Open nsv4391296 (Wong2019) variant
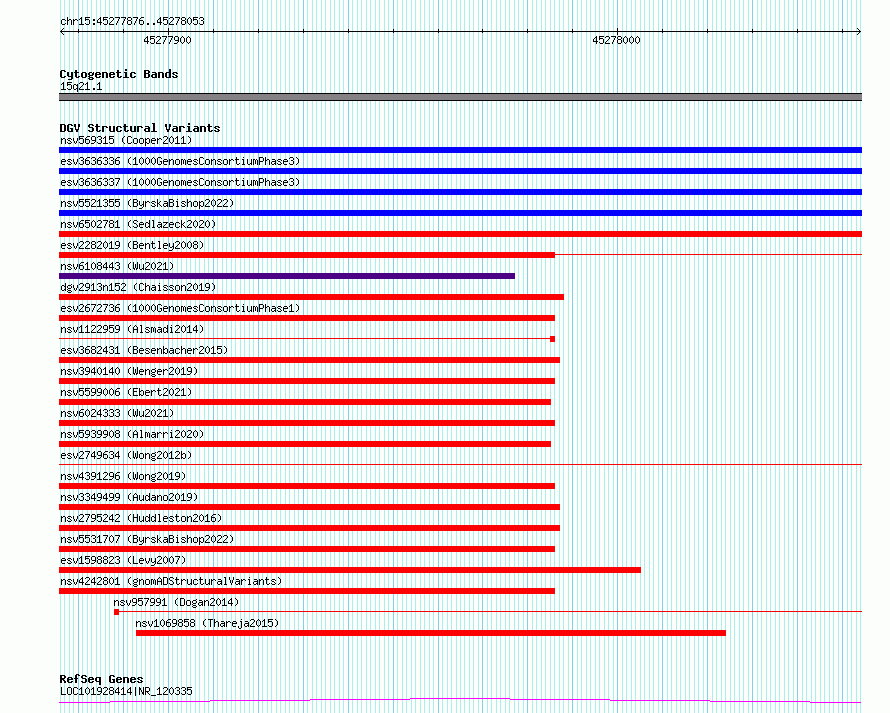Image resolution: width=890 pixels, height=713 pixels. tap(123, 476)
